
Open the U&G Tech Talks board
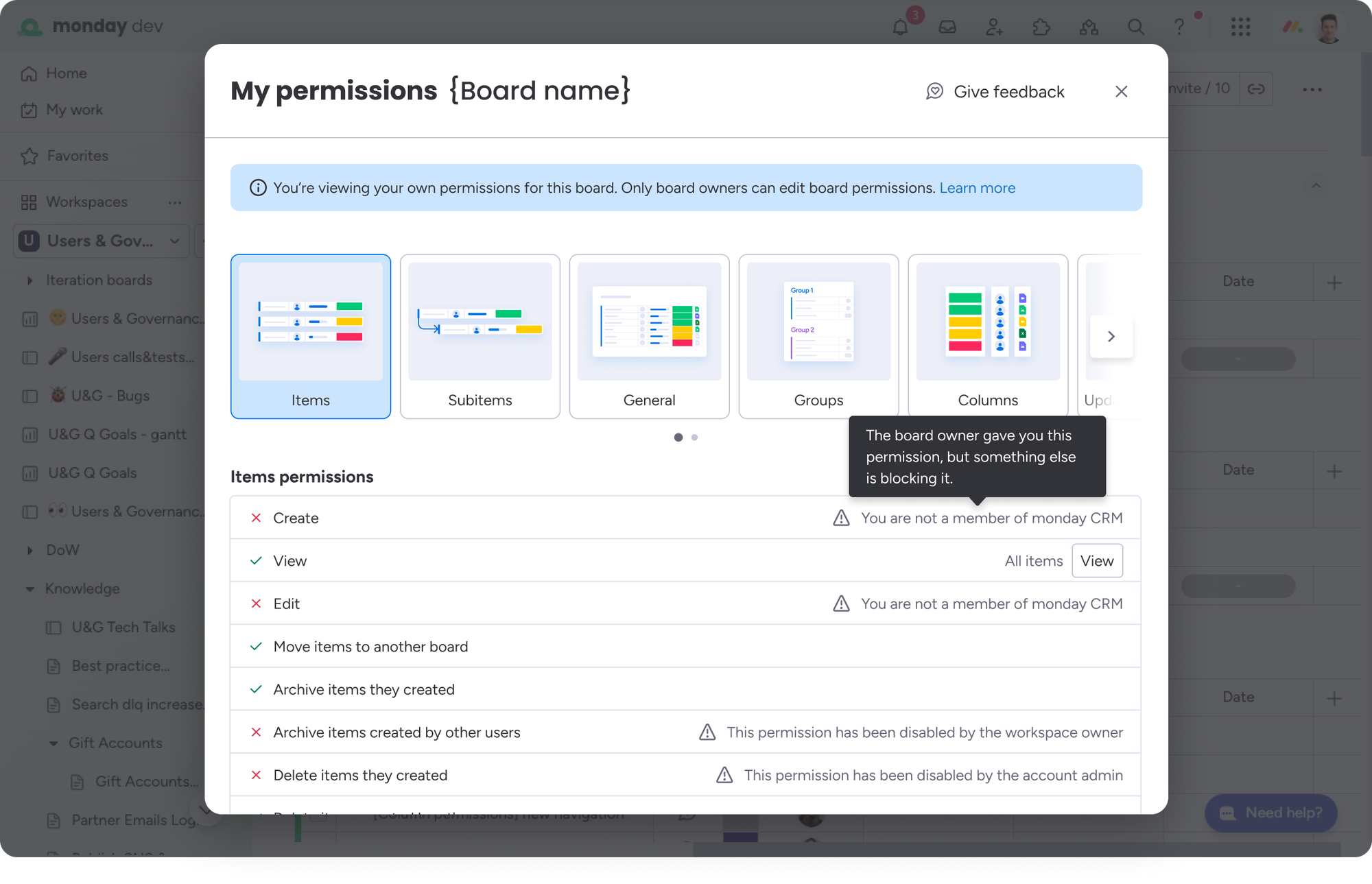[x=123, y=628]
